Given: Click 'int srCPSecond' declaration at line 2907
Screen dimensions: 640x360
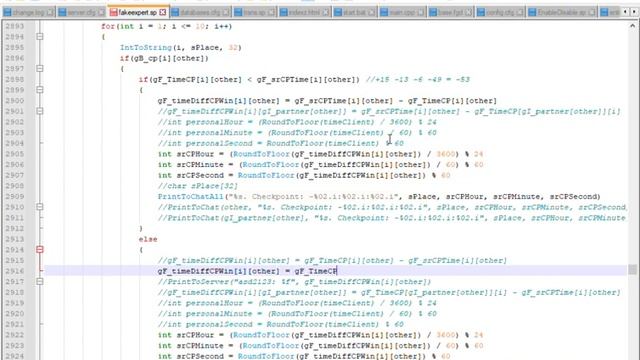Looking at the screenshot, I should coord(304,175).
